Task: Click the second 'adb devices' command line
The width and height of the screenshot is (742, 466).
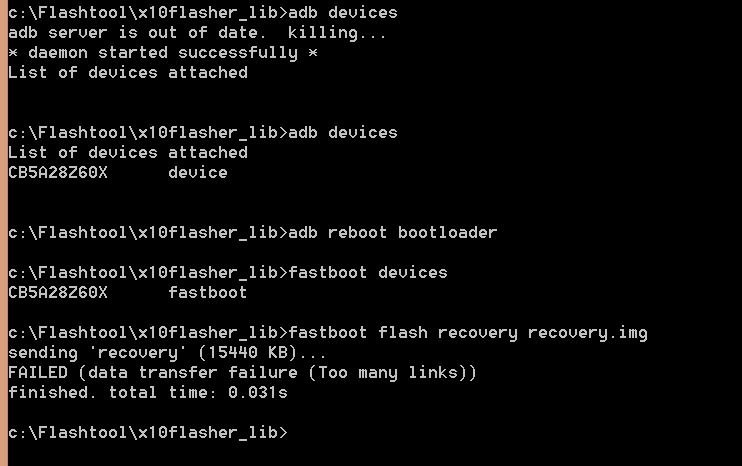Action: 203,133
